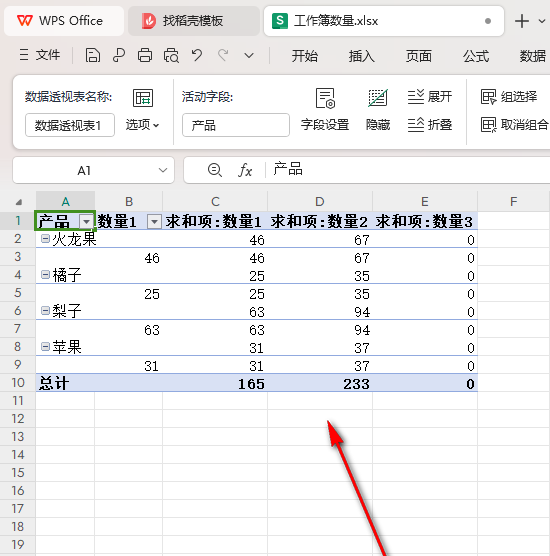The width and height of the screenshot is (550, 556).
Task: Click 取消组合 ungroup button
Action: (x=514, y=125)
